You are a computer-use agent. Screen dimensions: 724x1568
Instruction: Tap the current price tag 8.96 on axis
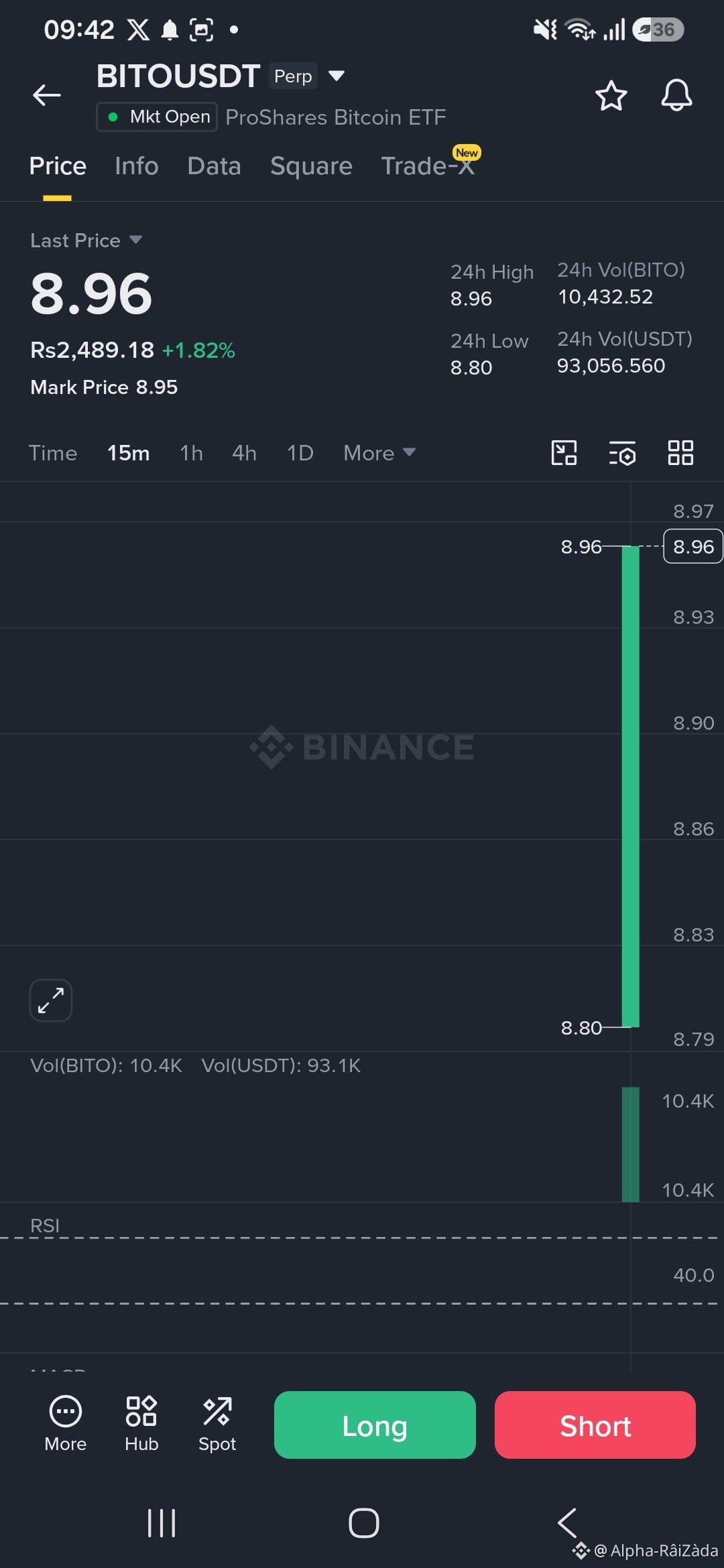693,547
